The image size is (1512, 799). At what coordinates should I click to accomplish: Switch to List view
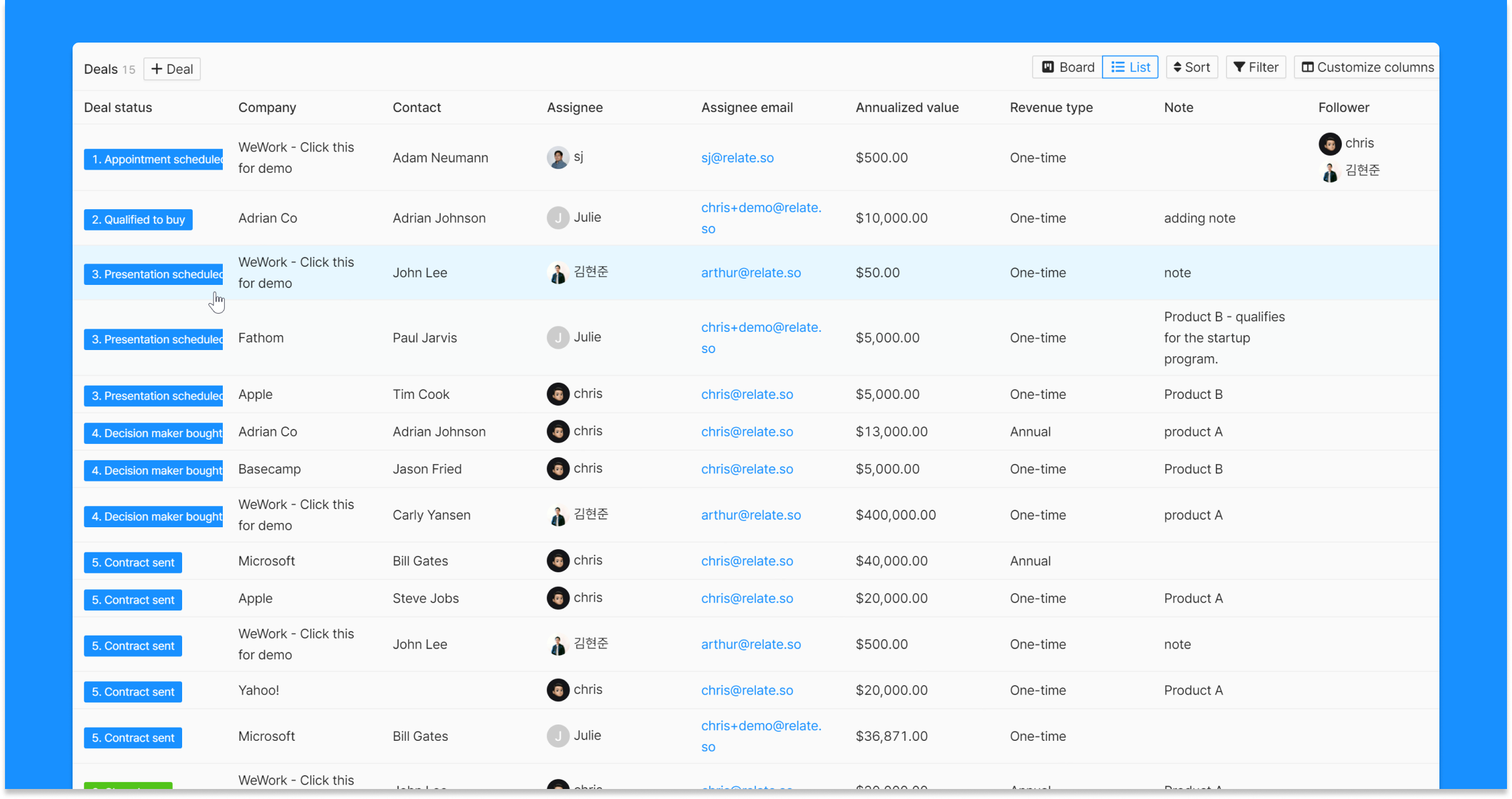tap(1130, 67)
